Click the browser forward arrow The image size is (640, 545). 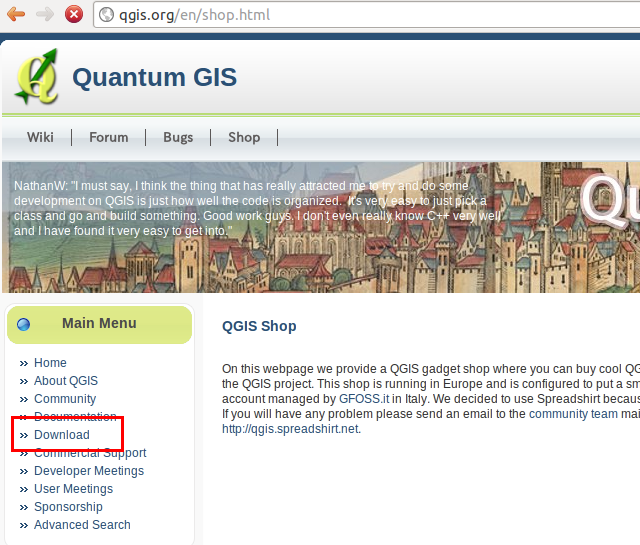[45, 14]
